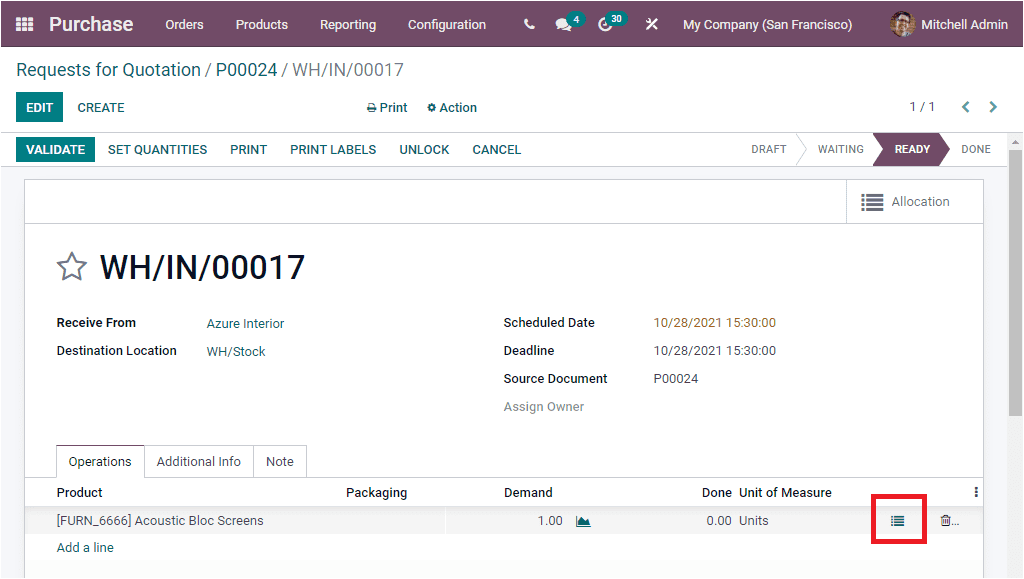Open the messages icon showing 4 notifications

click(564, 23)
